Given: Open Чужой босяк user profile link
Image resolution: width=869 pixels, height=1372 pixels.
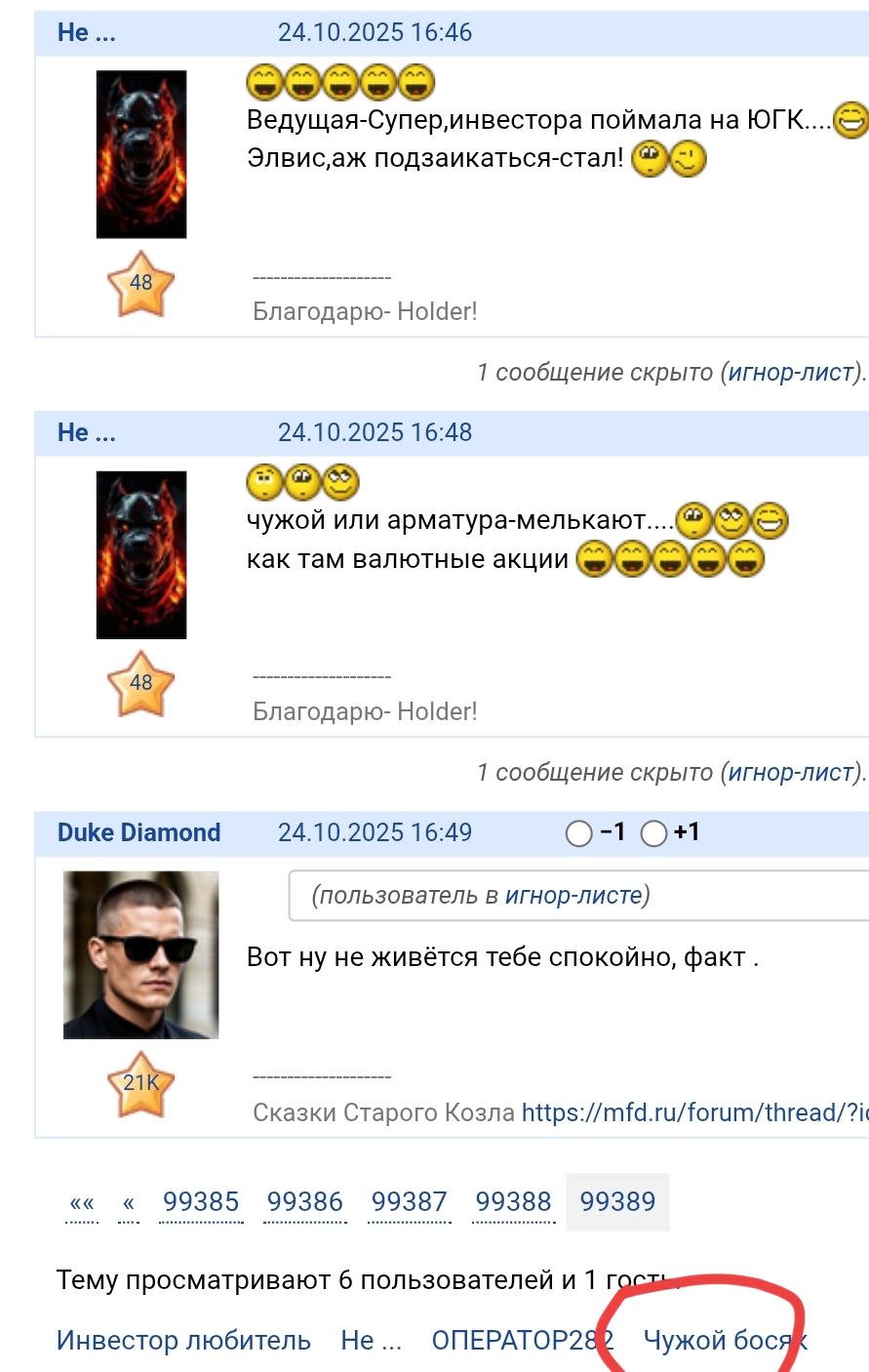Looking at the screenshot, I should click(x=726, y=1341).
